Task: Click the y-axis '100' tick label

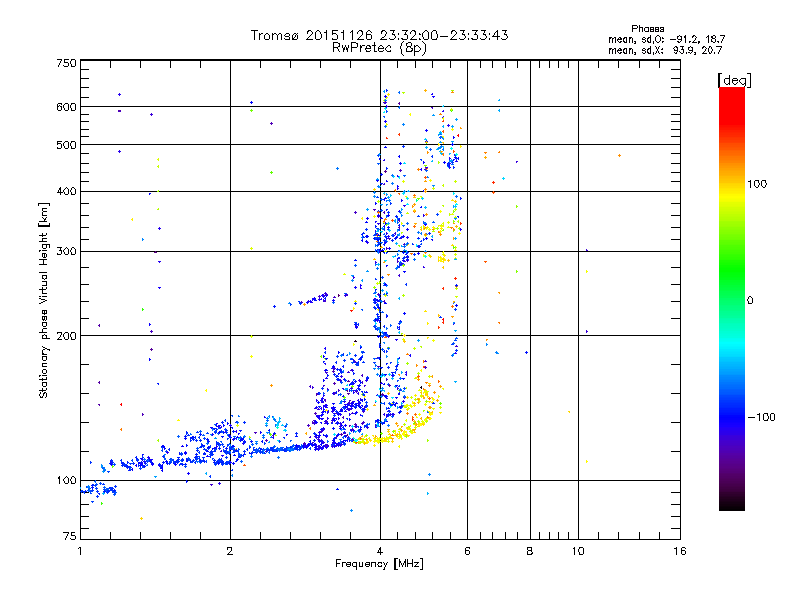Action: click(66, 480)
